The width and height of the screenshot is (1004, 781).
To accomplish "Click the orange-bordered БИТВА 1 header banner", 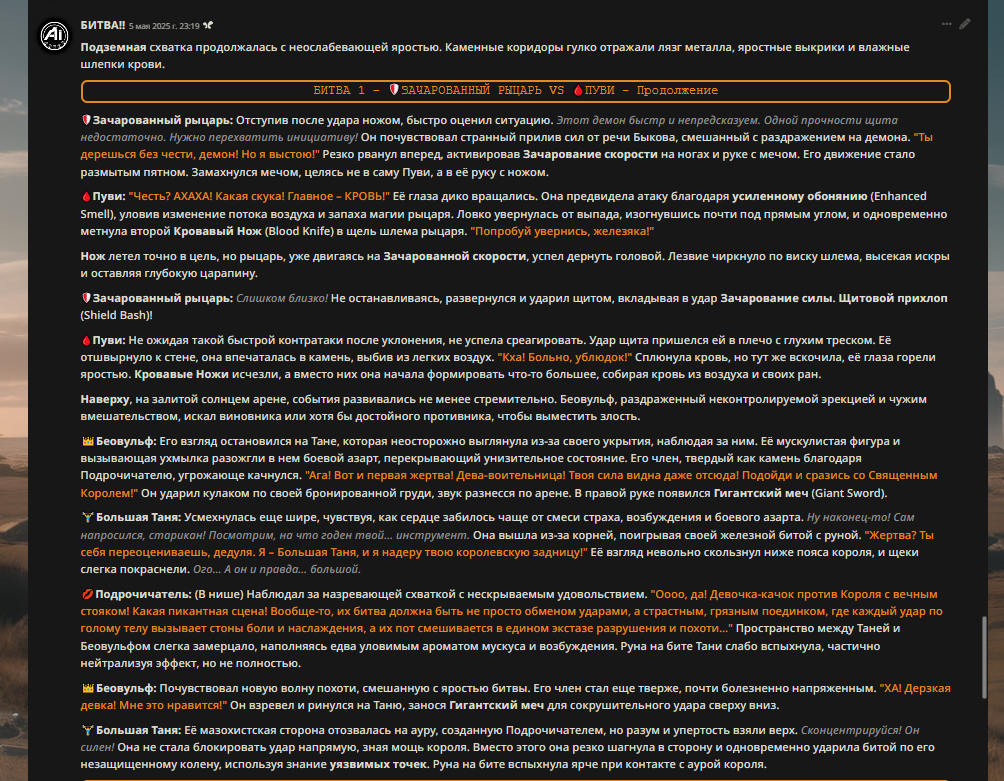I will [x=515, y=91].
